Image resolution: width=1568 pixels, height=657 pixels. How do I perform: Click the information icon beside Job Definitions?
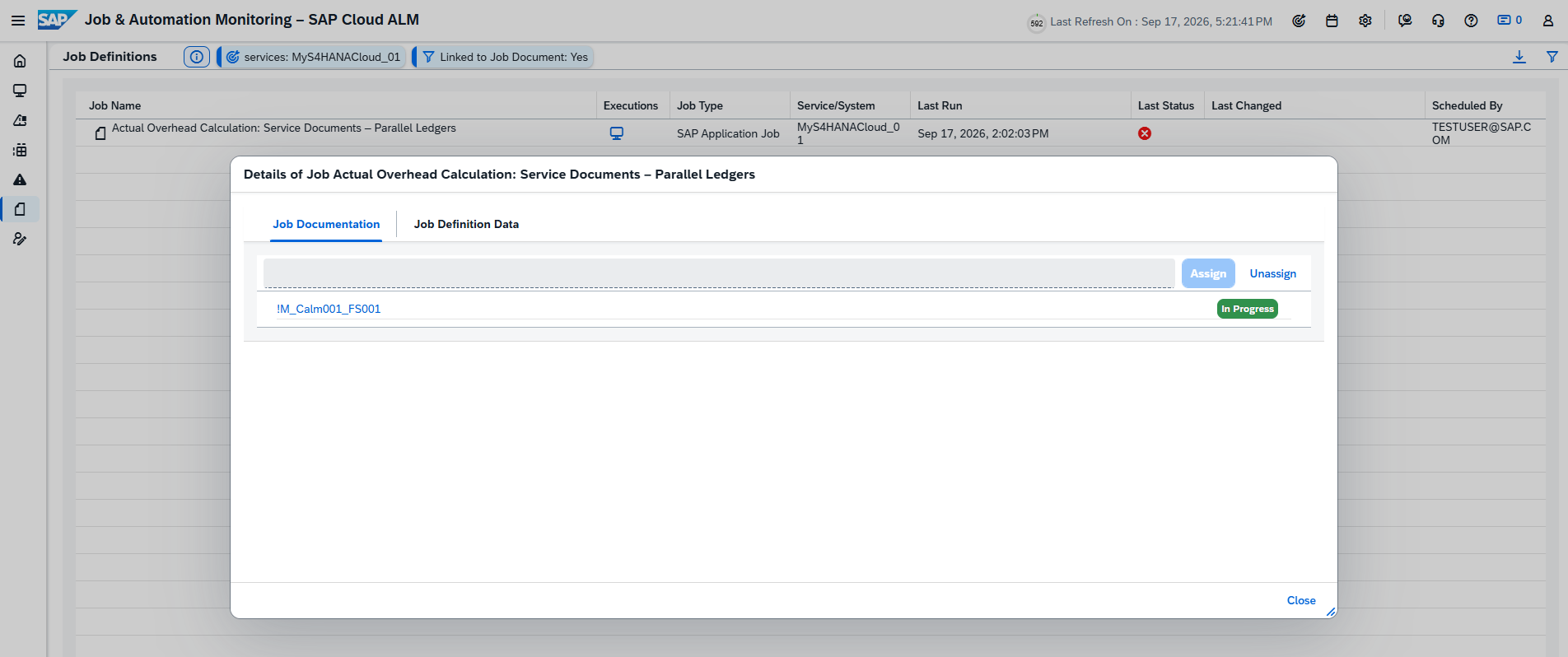pos(197,57)
